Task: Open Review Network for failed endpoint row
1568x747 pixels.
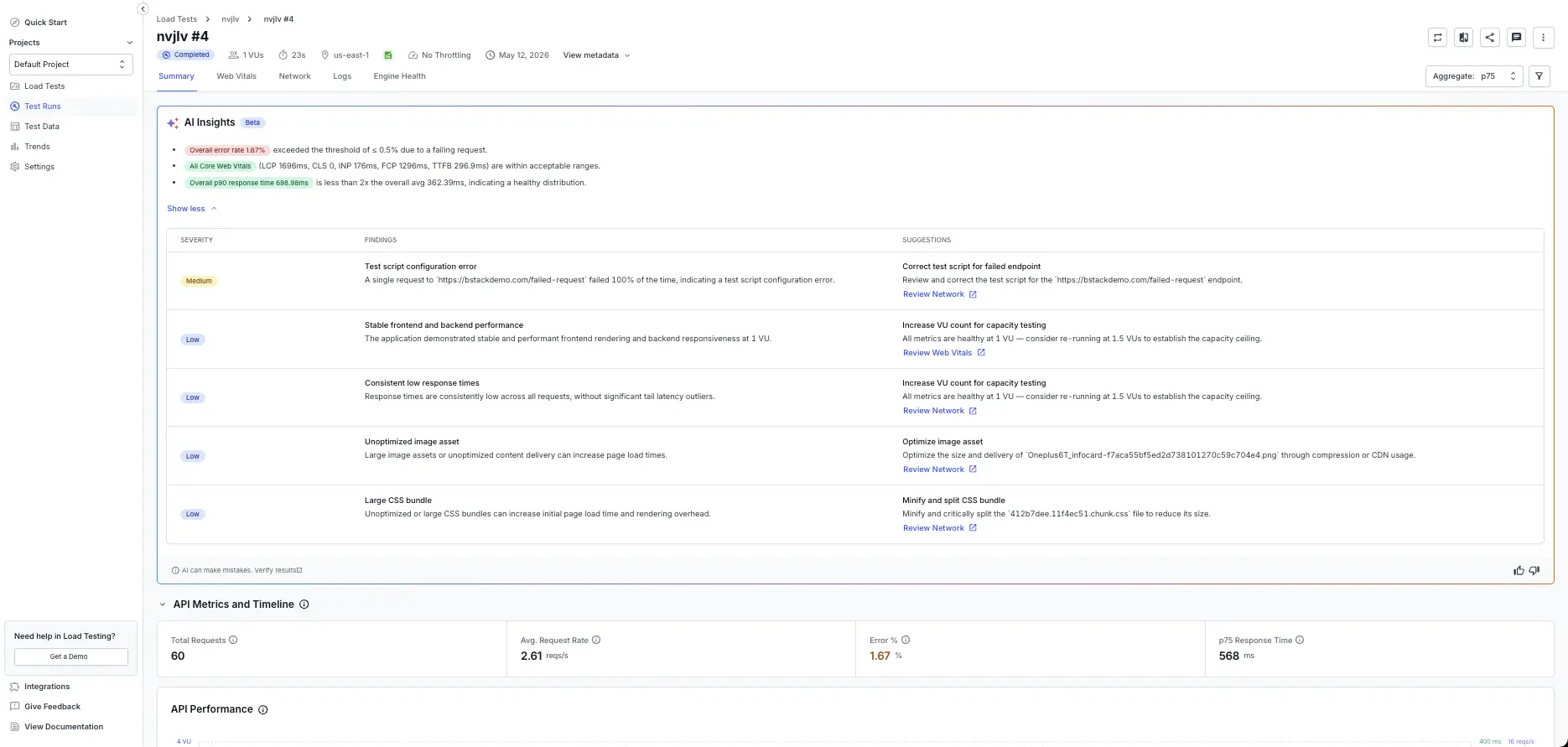Action: pos(940,294)
